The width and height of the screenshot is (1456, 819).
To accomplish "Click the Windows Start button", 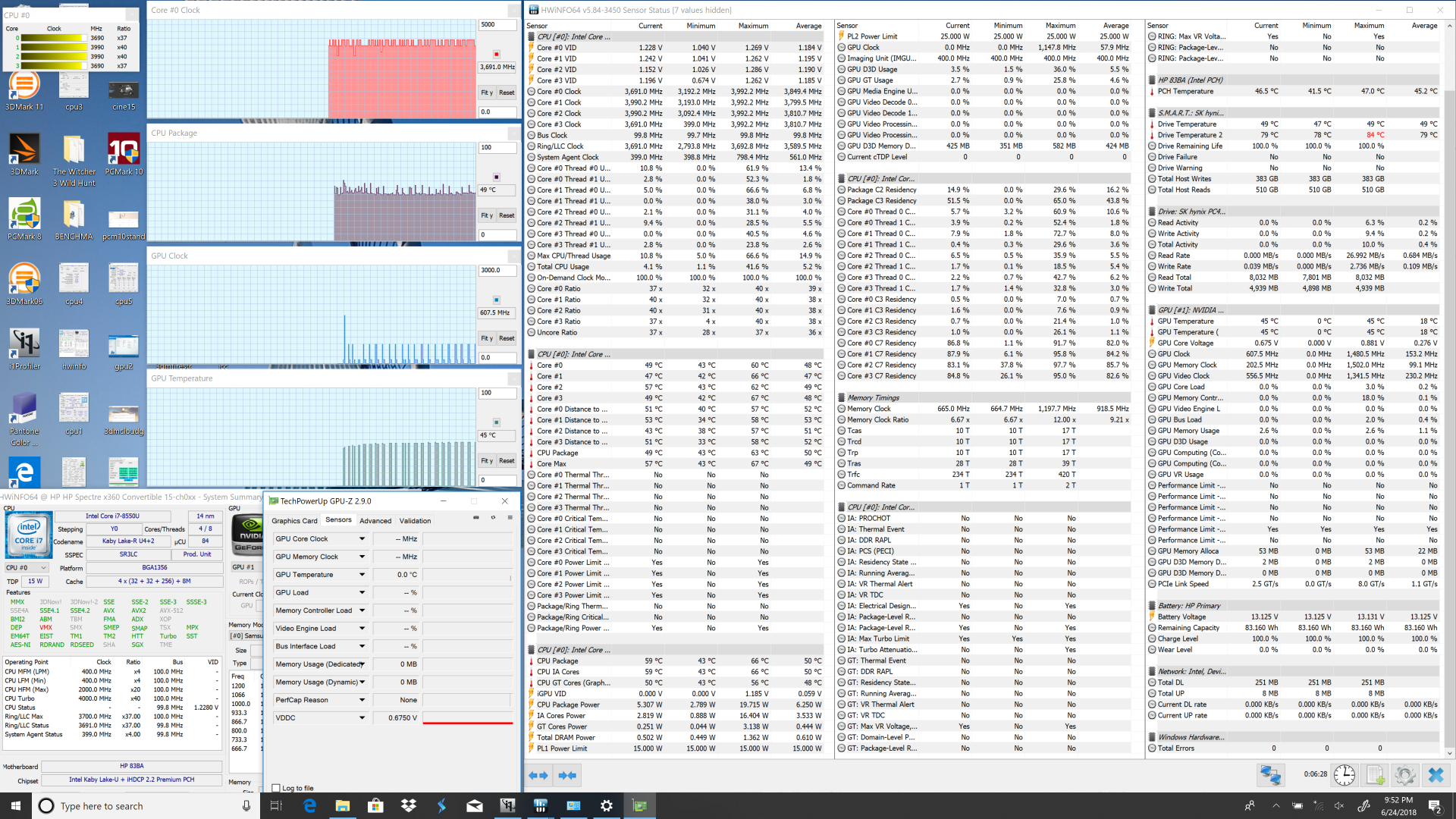I will tap(16, 805).
